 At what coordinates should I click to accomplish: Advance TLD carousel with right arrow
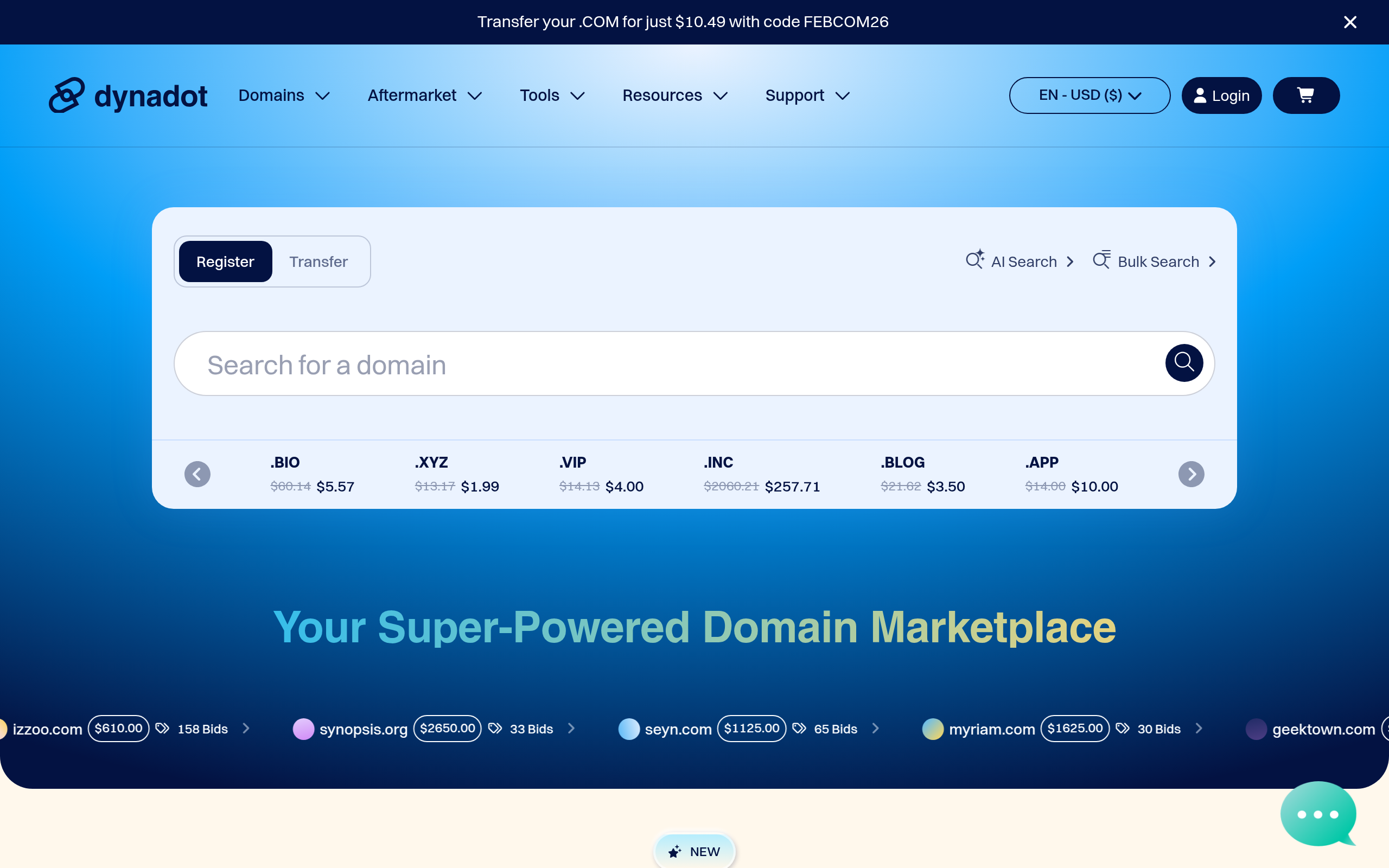pos(1191,474)
